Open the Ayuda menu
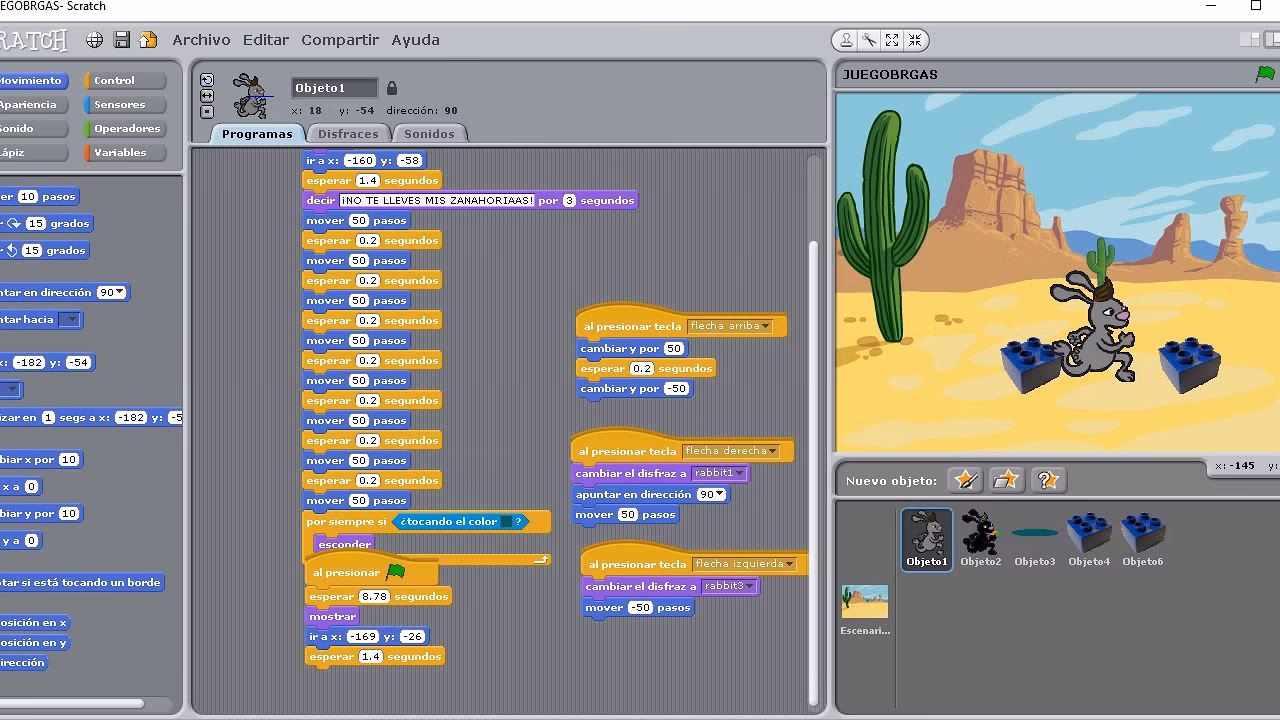The image size is (1280, 720). click(415, 40)
